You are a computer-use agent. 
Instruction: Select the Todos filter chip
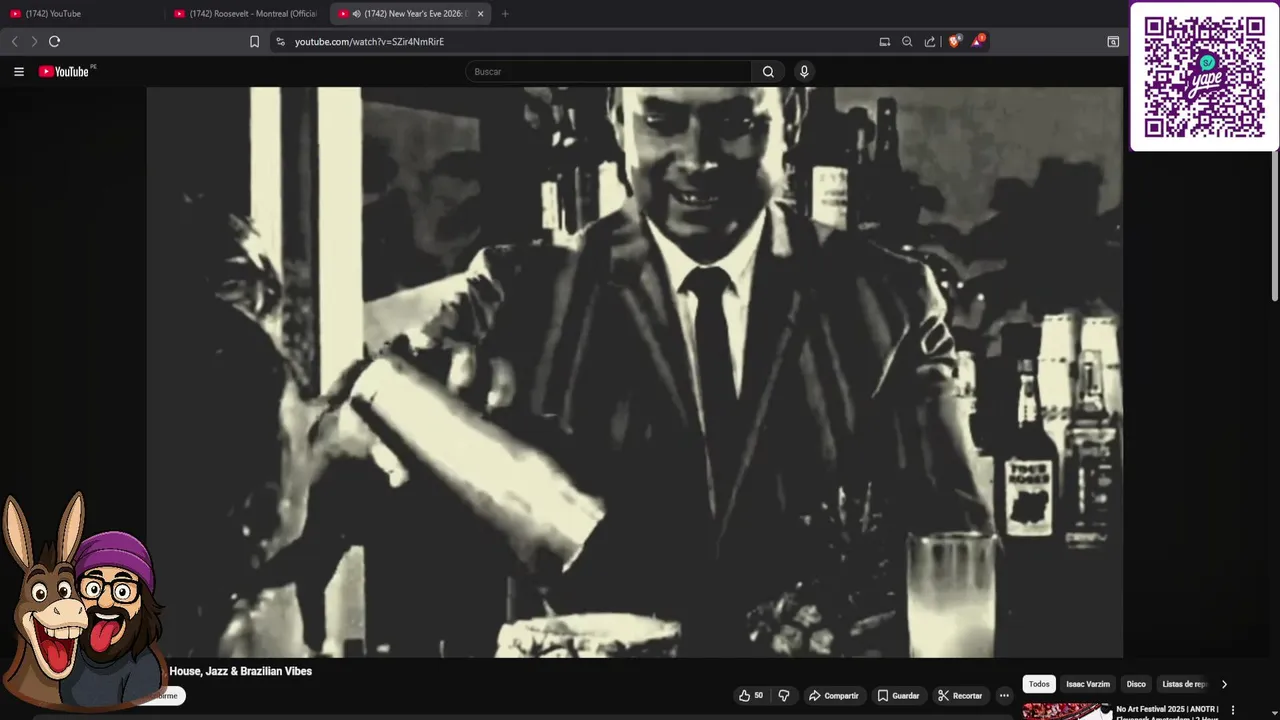(x=1039, y=684)
